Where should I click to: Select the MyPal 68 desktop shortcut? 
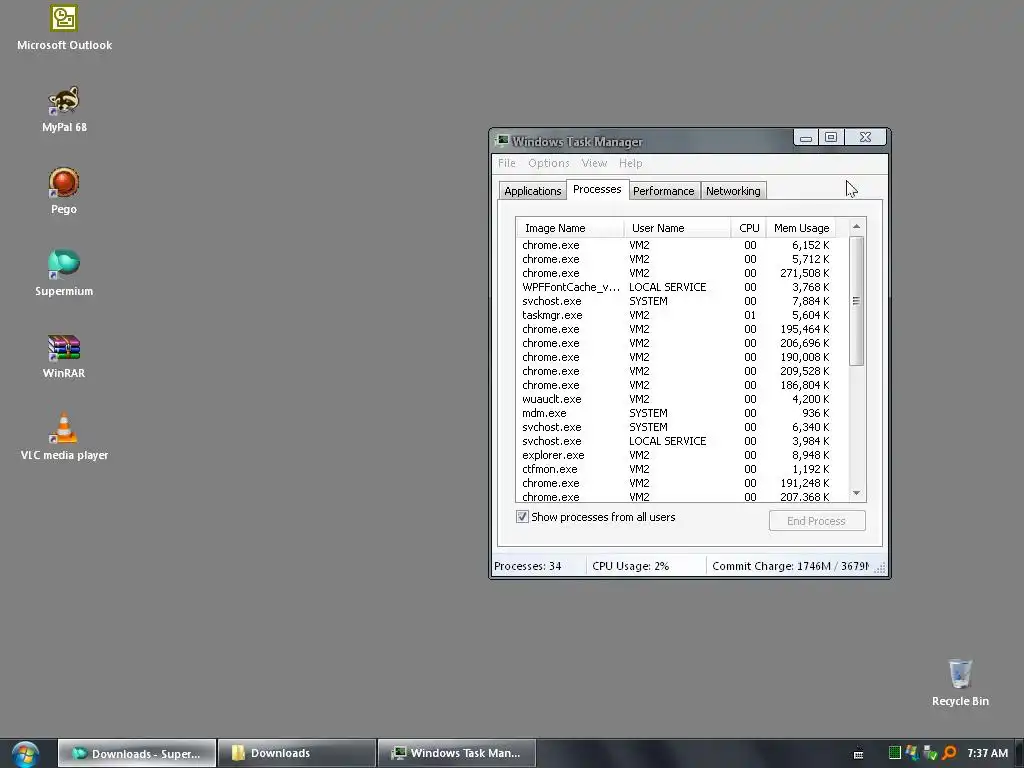tap(64, 110)
